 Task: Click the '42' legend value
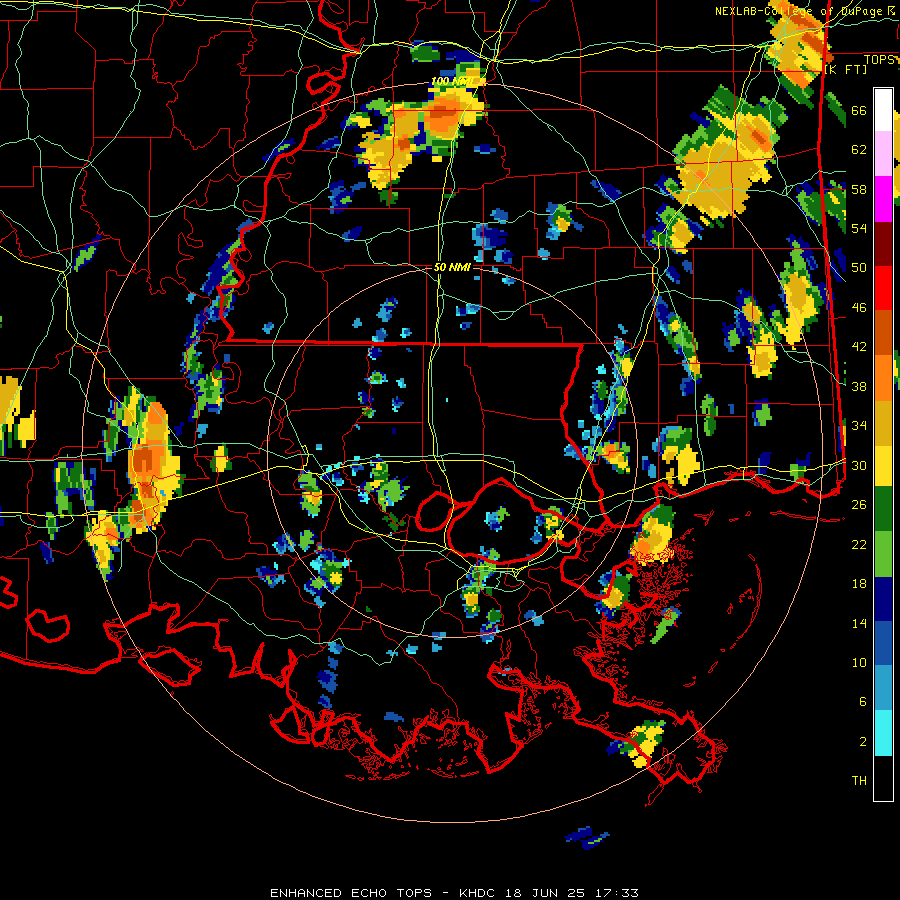tap(859, 347)
